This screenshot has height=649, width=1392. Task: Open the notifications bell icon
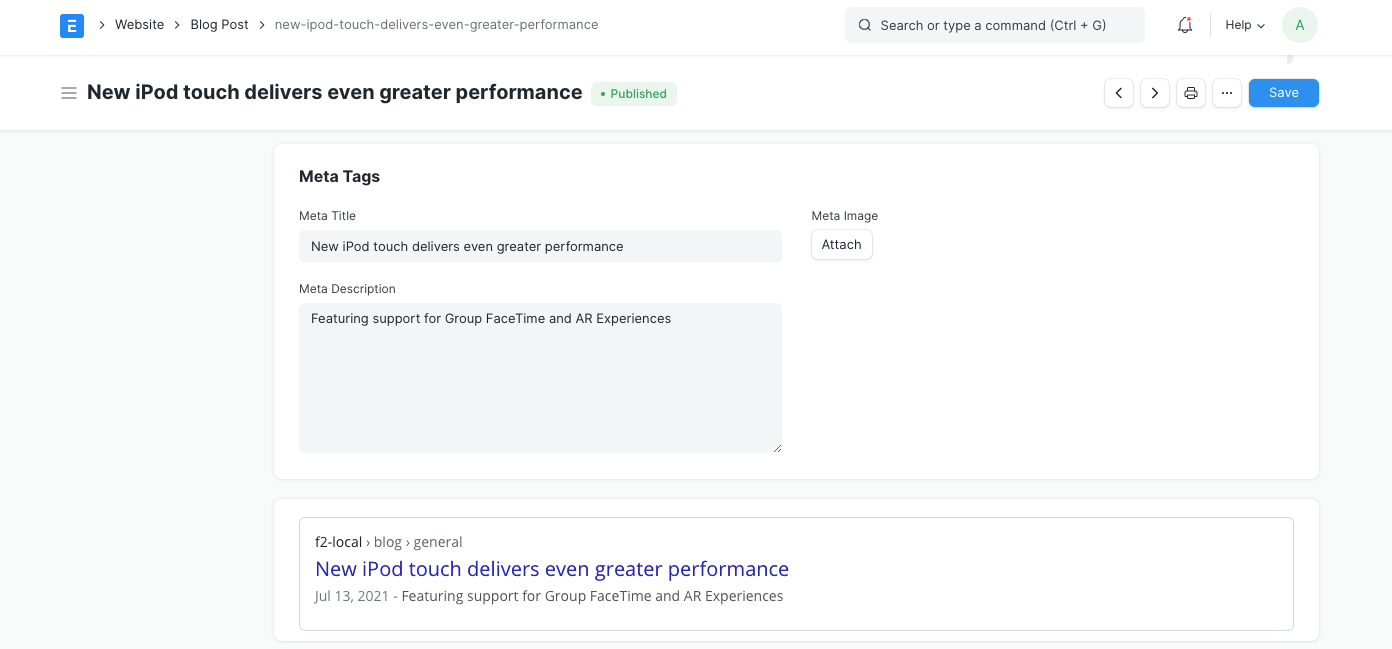point(1185,25)
